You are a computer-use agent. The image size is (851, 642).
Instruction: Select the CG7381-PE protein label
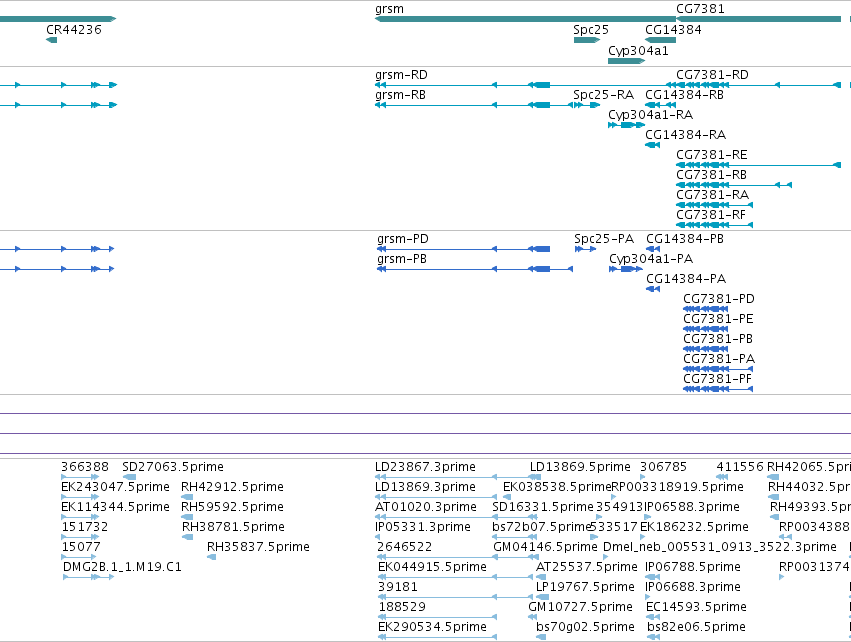pyautogui.click(x=718, y=319)
